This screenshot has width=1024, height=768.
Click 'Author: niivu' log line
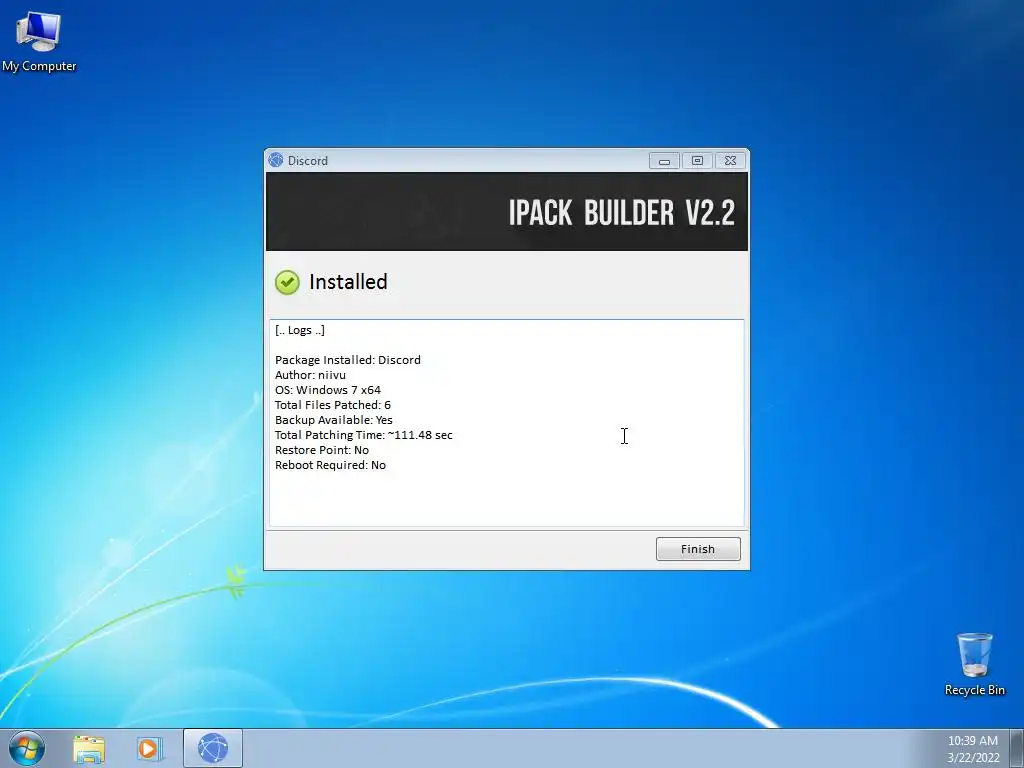coord(310,375)
